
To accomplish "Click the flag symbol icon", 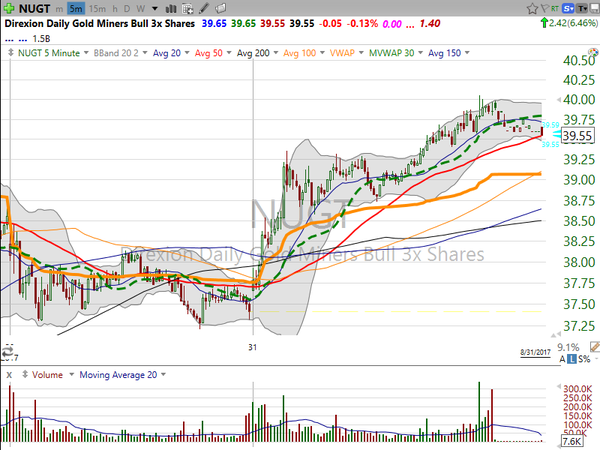I will 545,8.
